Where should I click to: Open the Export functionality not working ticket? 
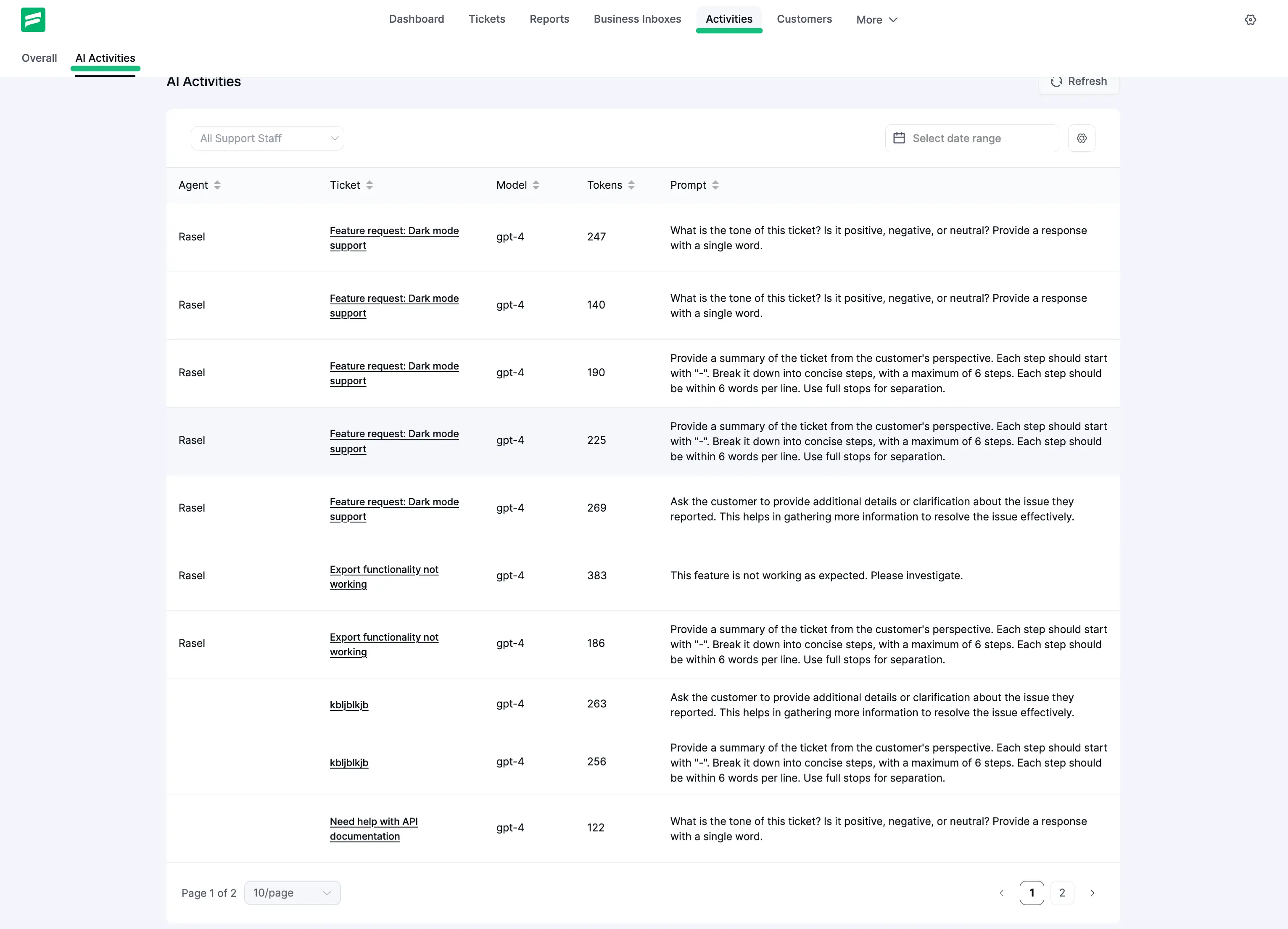[x=384, y=576]
